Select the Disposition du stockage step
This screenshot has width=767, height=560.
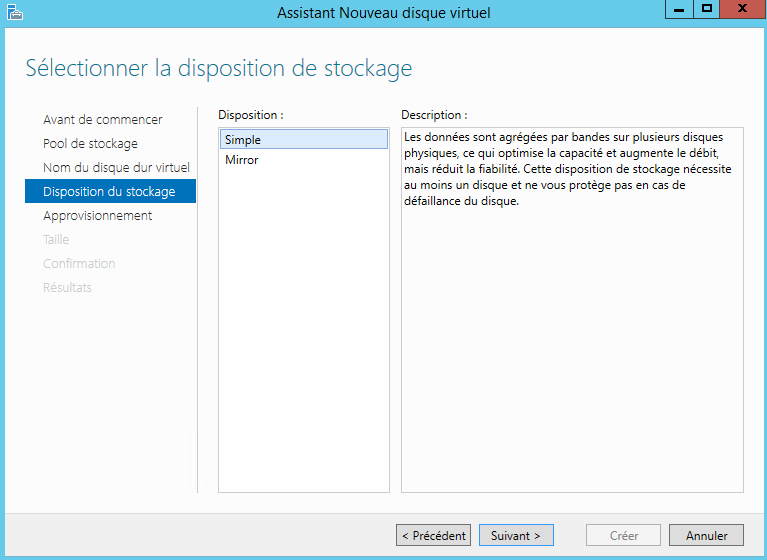click(109, 192)
